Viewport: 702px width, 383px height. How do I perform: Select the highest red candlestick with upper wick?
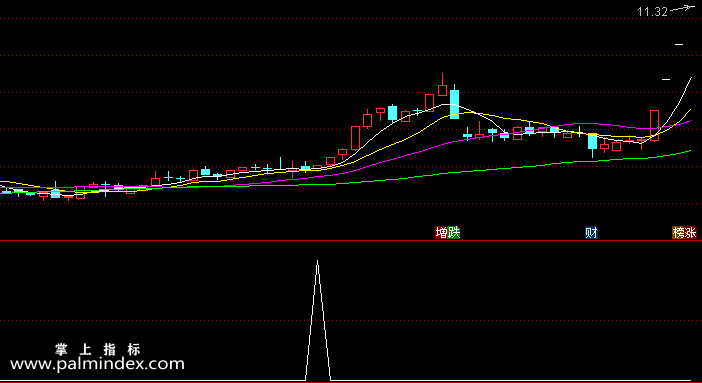442,85
